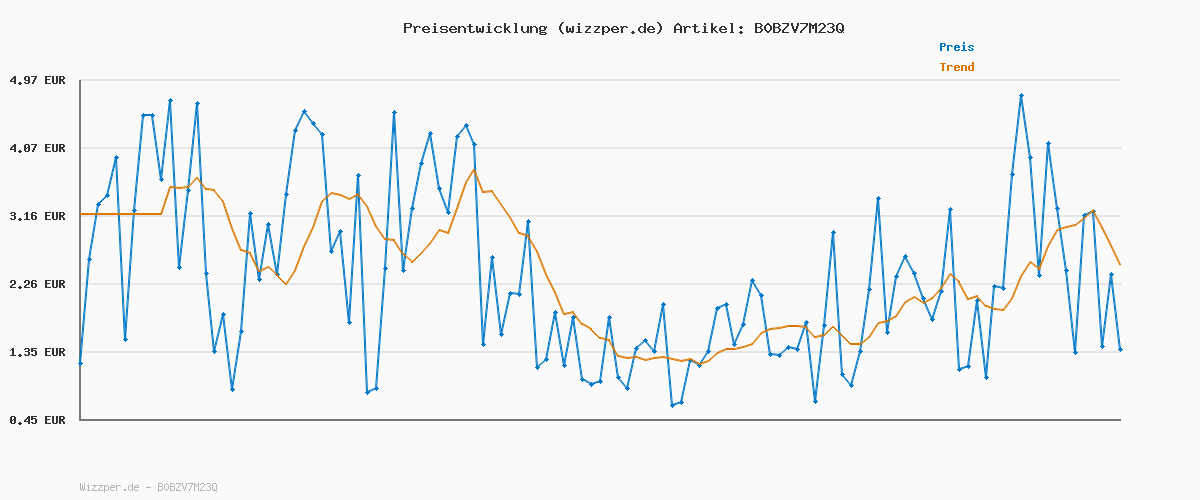Click the lowest blue price point in mid-chart

[673, 405]
